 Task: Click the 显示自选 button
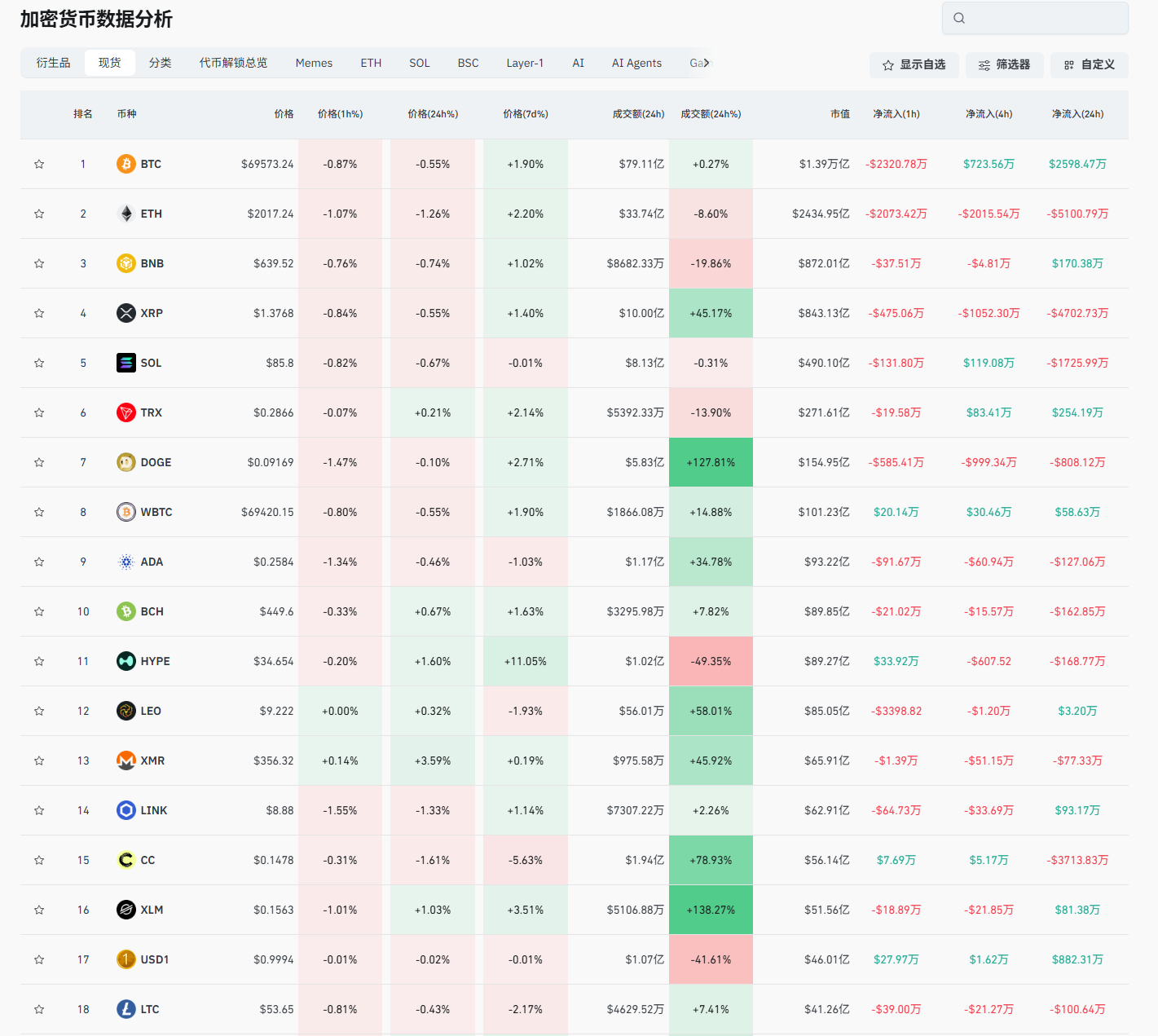pyautogui.click(x=914, y=64)
